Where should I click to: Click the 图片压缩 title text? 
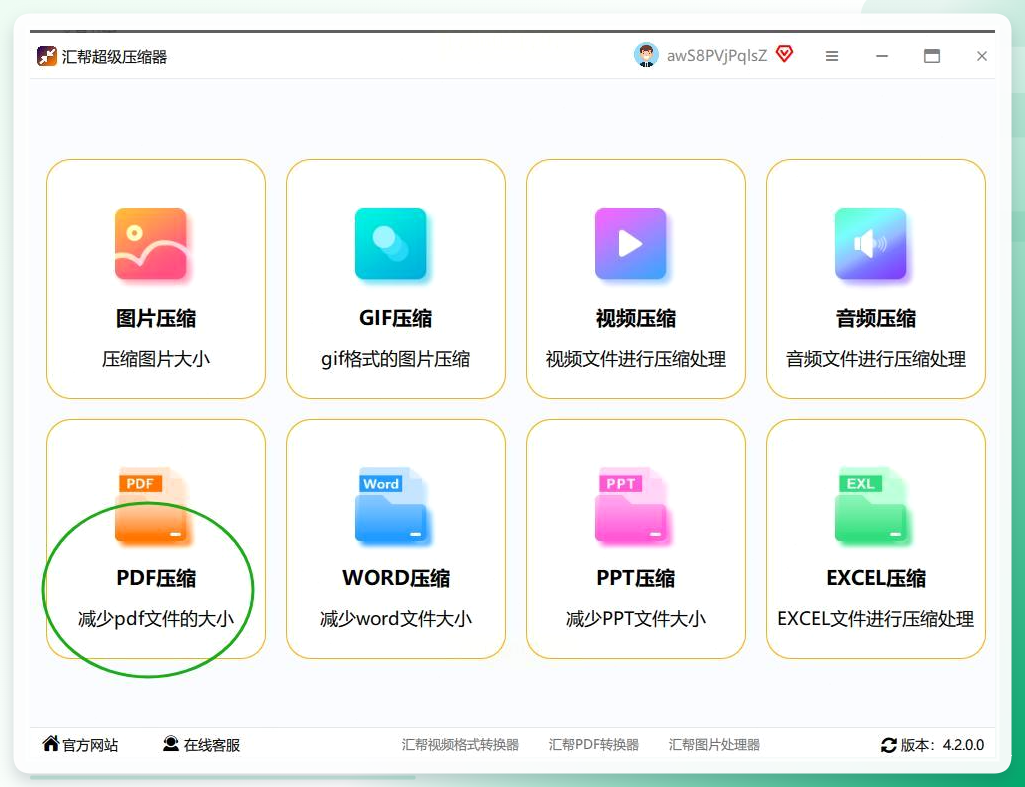(x=156, y=319)
